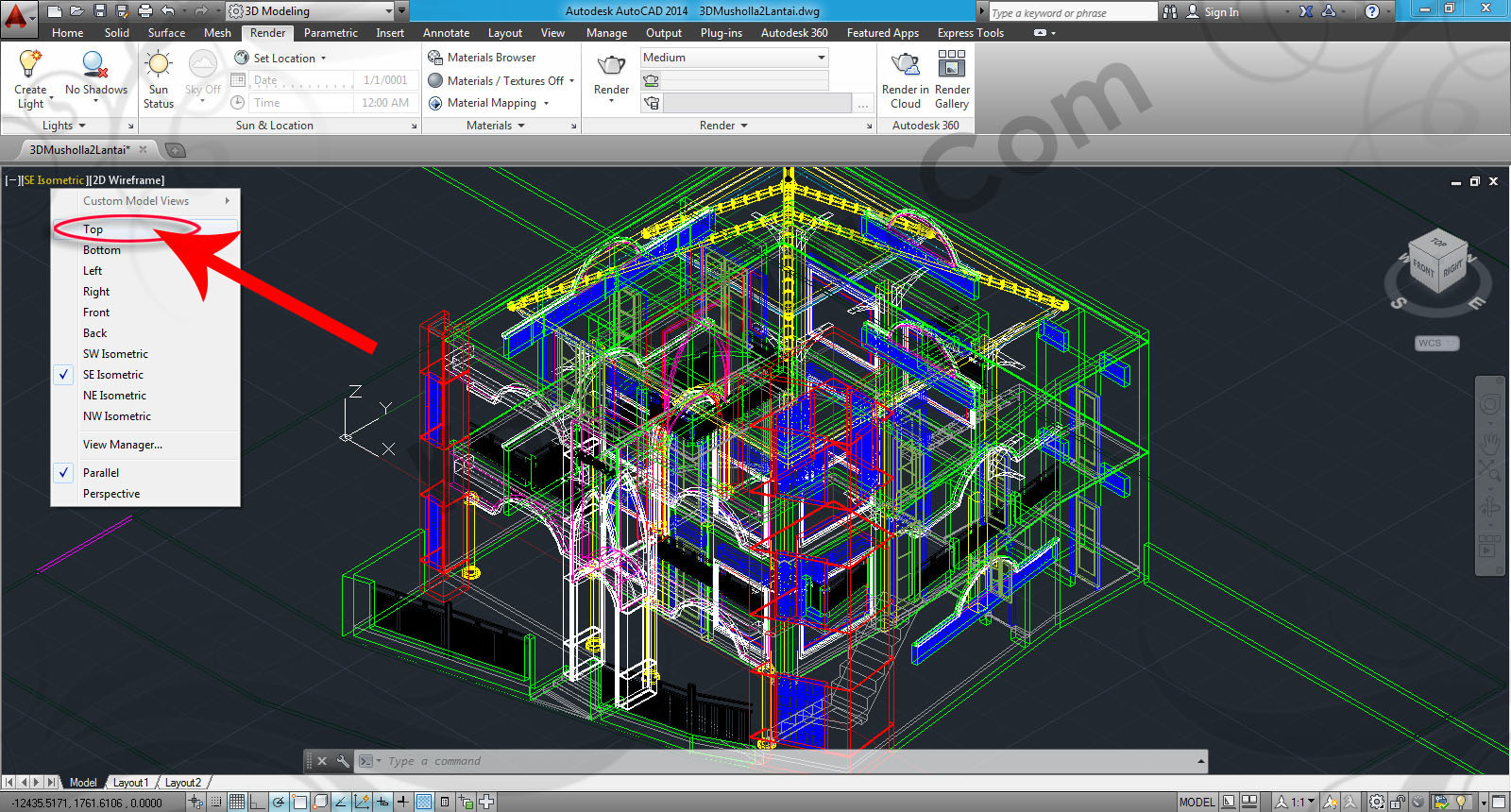Enable Perspective projection in the menu
The image size is (1511, 812).
(111, 494)
